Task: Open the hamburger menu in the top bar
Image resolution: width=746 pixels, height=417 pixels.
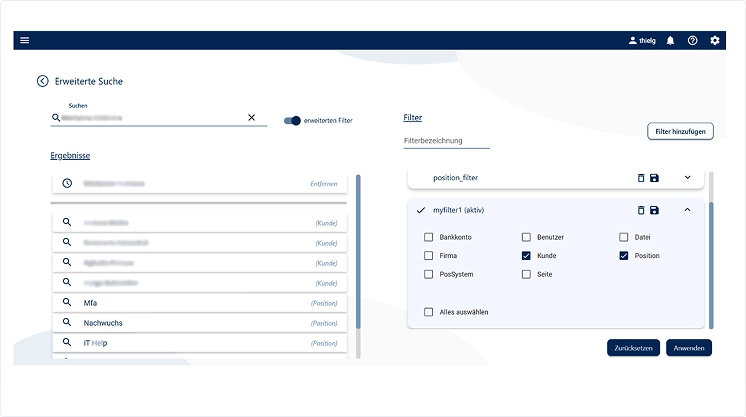Action: 25,40
